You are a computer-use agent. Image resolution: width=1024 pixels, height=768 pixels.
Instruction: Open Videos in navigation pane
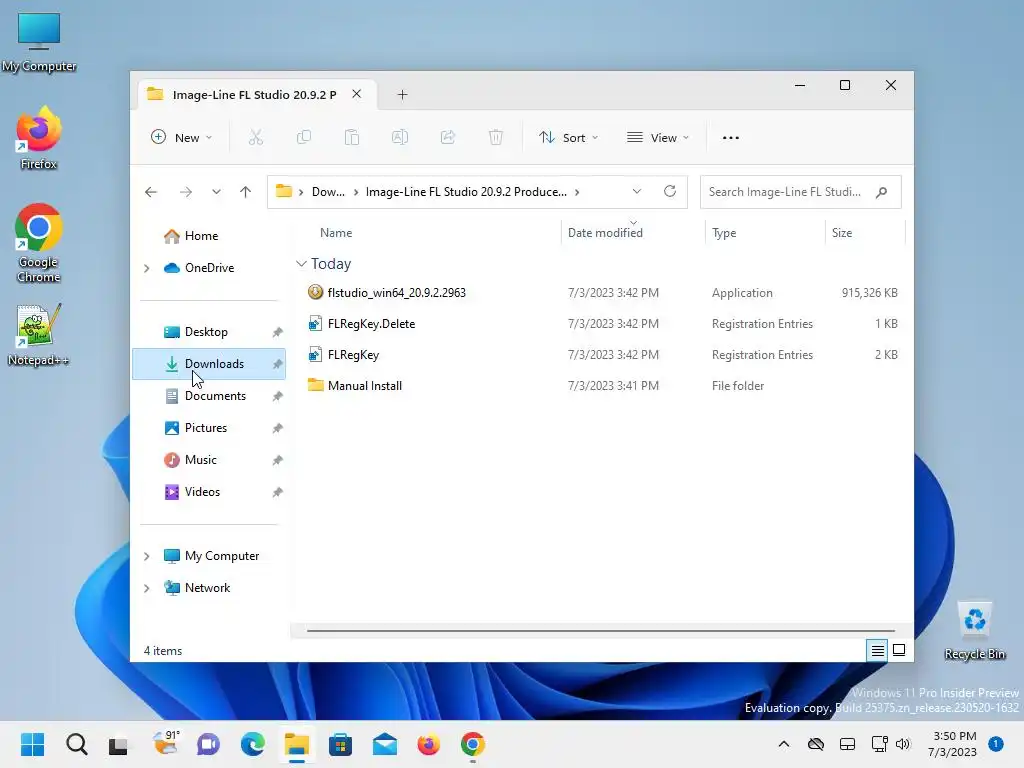pos(209,492)
